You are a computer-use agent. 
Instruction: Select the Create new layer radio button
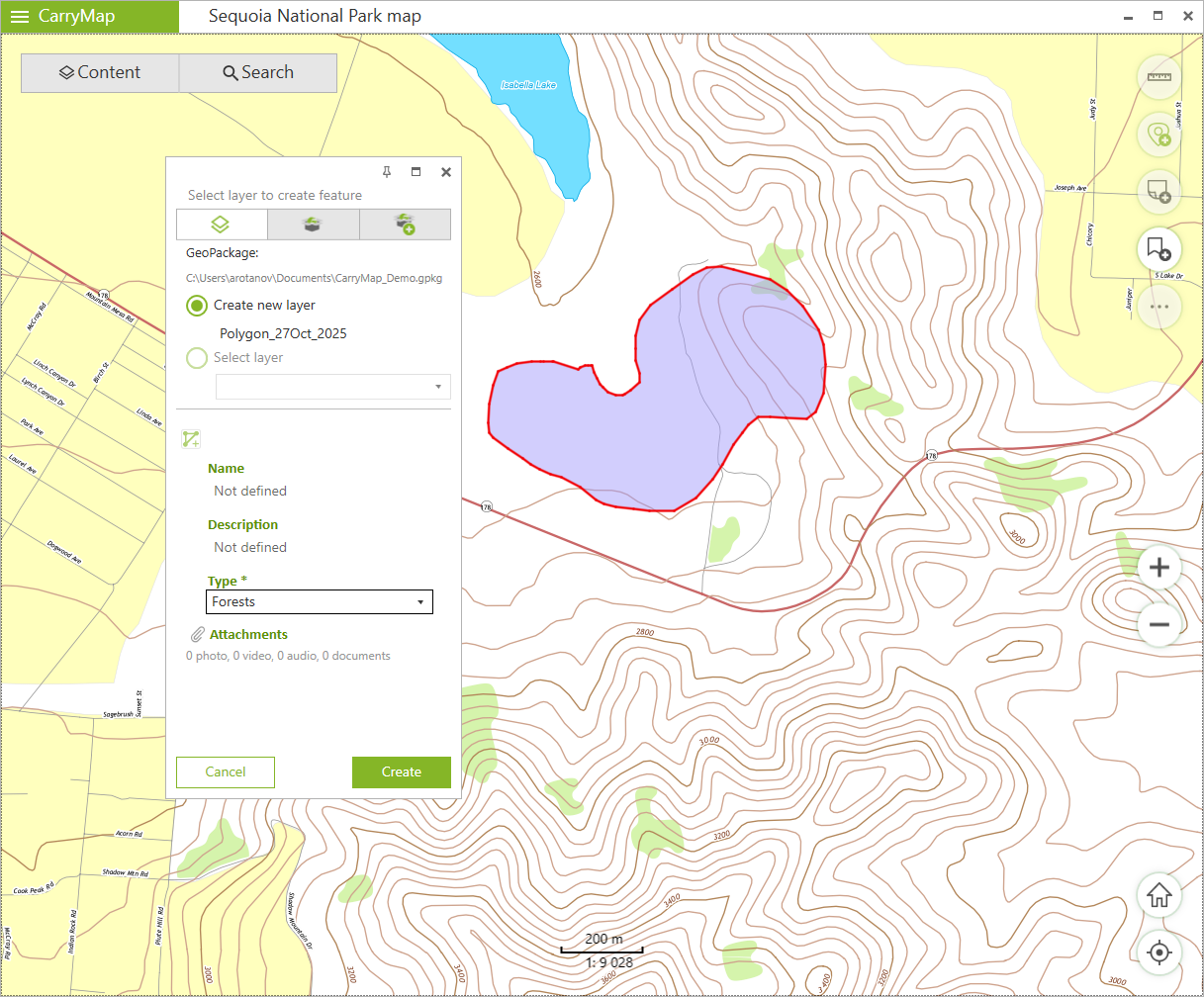(x=197, y=306)
